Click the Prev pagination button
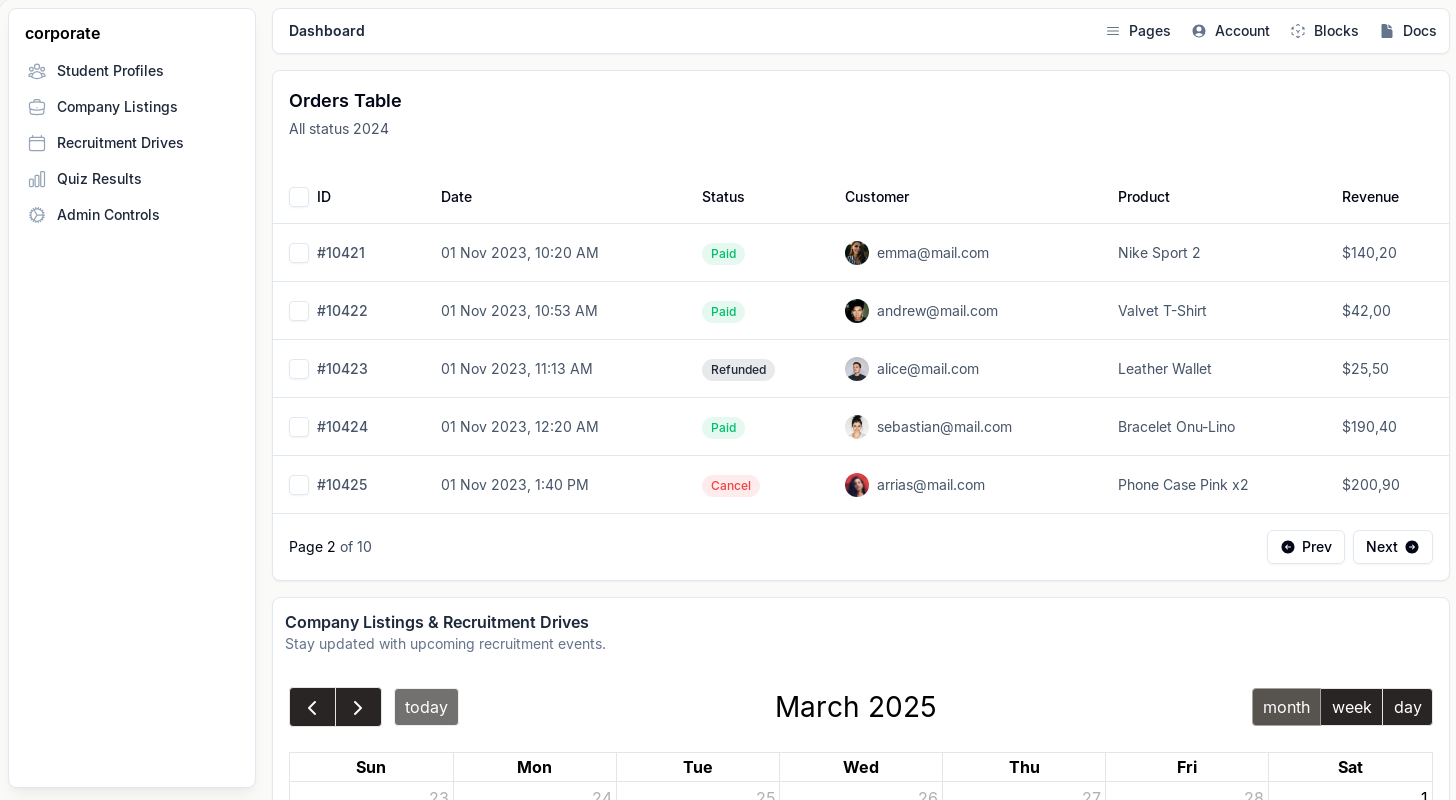The width and height of the screenshot is (1456, 800). (1306, 547)
